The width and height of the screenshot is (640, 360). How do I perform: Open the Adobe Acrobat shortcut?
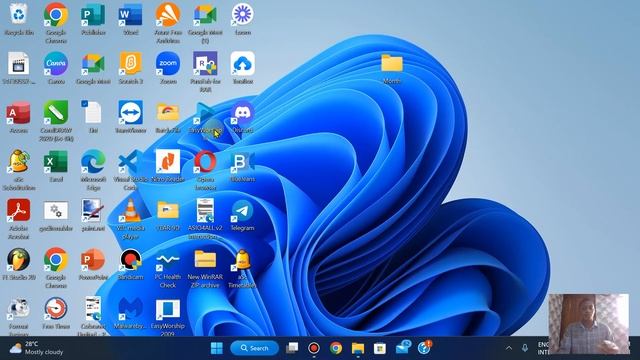19,219
